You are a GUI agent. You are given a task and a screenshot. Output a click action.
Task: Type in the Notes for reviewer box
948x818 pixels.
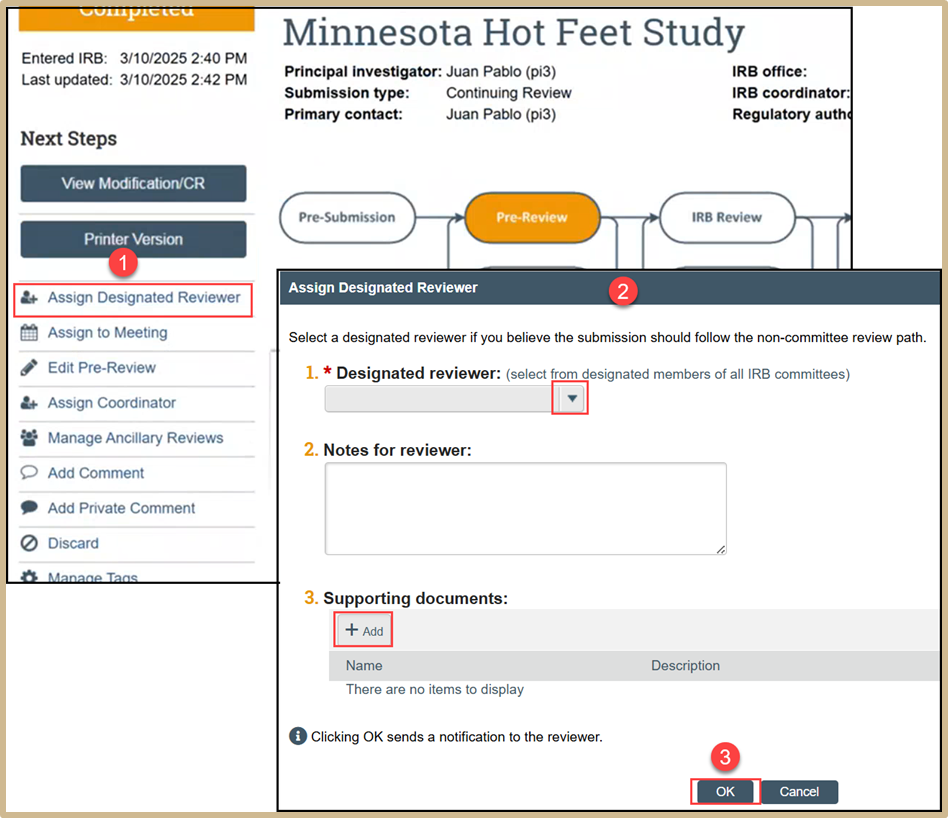point(525,508)
